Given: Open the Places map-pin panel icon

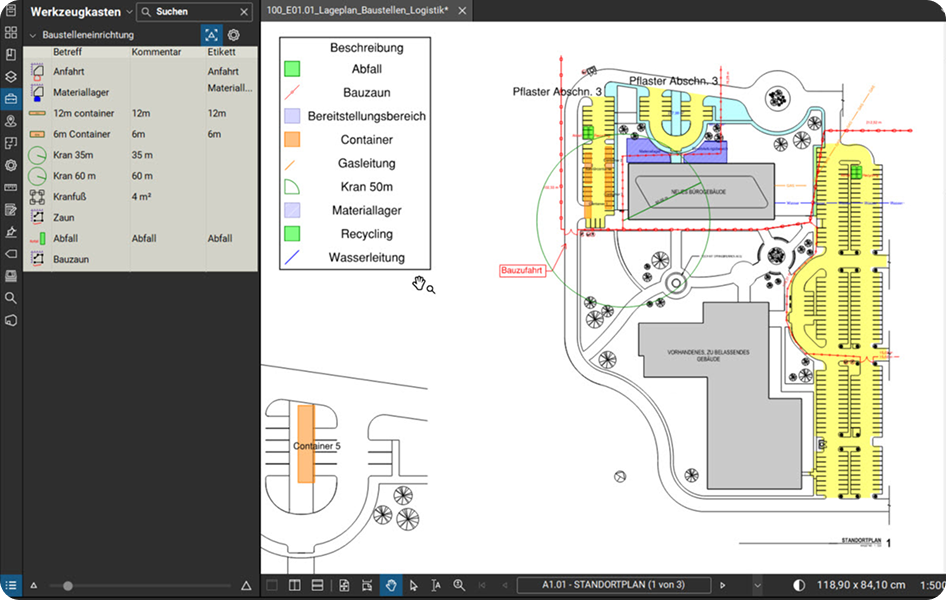Looking at the screenshot, I should pos(11,121).
